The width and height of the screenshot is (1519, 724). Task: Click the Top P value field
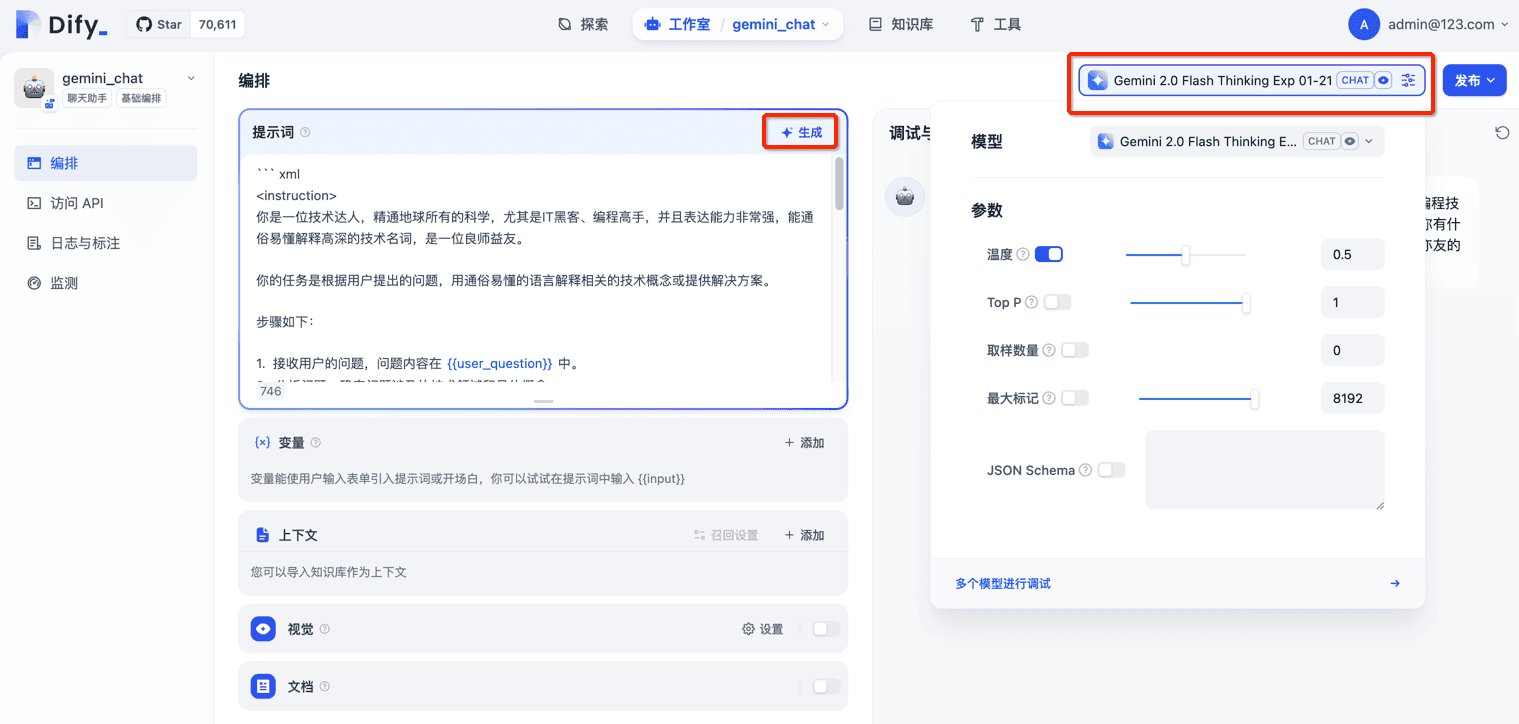click(x=1352, y=302)
